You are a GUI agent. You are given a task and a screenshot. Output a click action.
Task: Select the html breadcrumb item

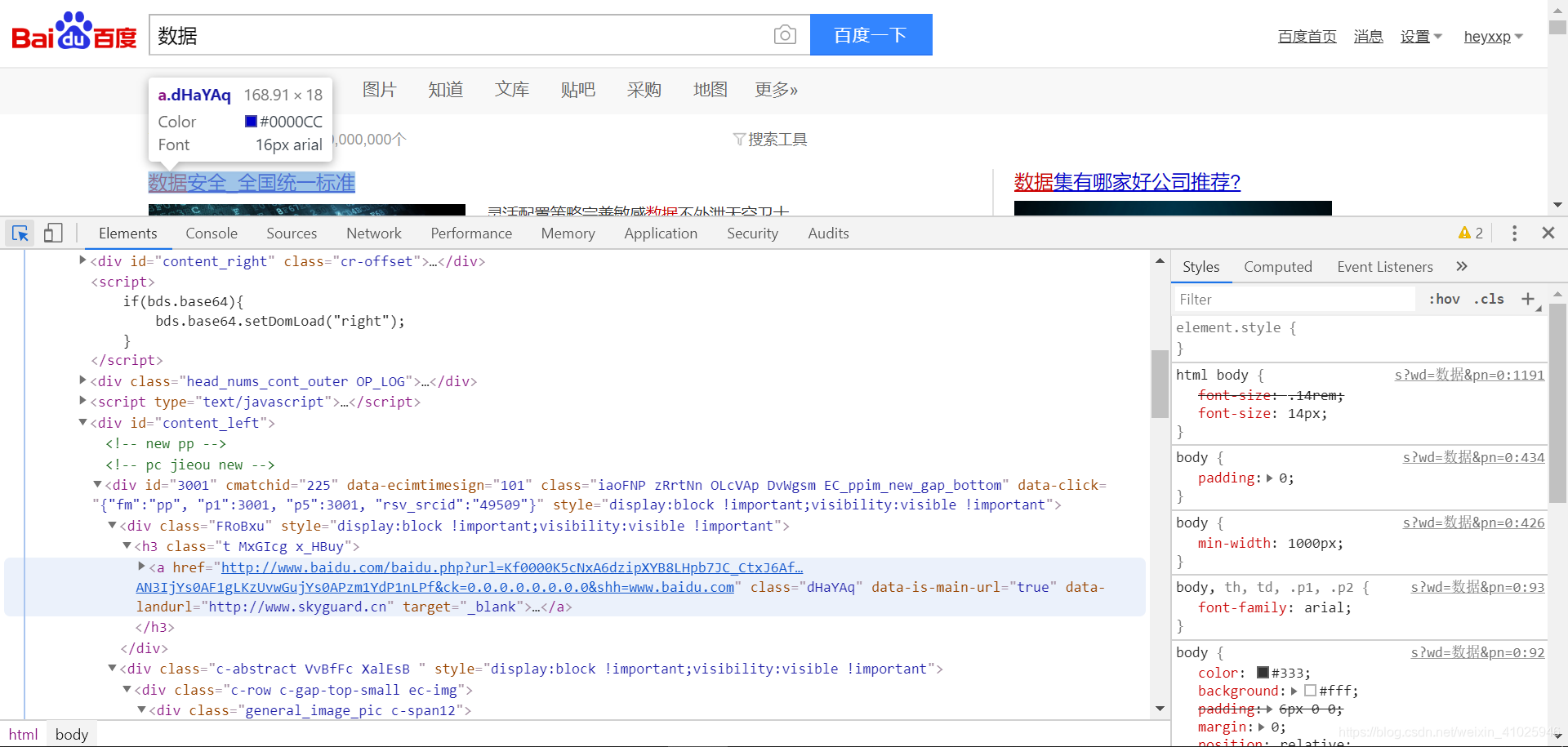click(23, 735)
